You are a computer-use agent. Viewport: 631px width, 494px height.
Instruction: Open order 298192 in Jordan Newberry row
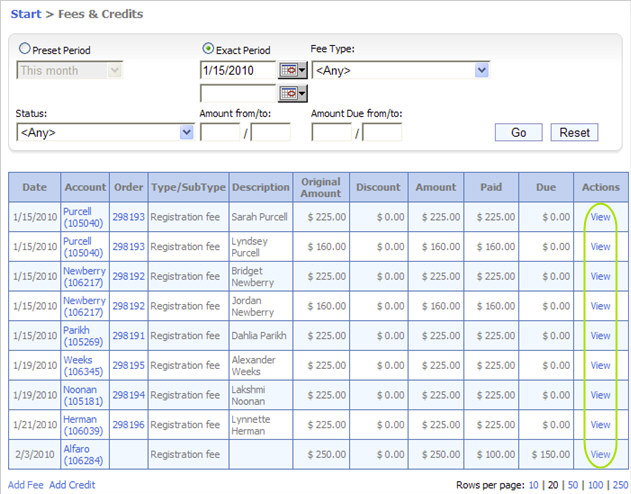128,306
